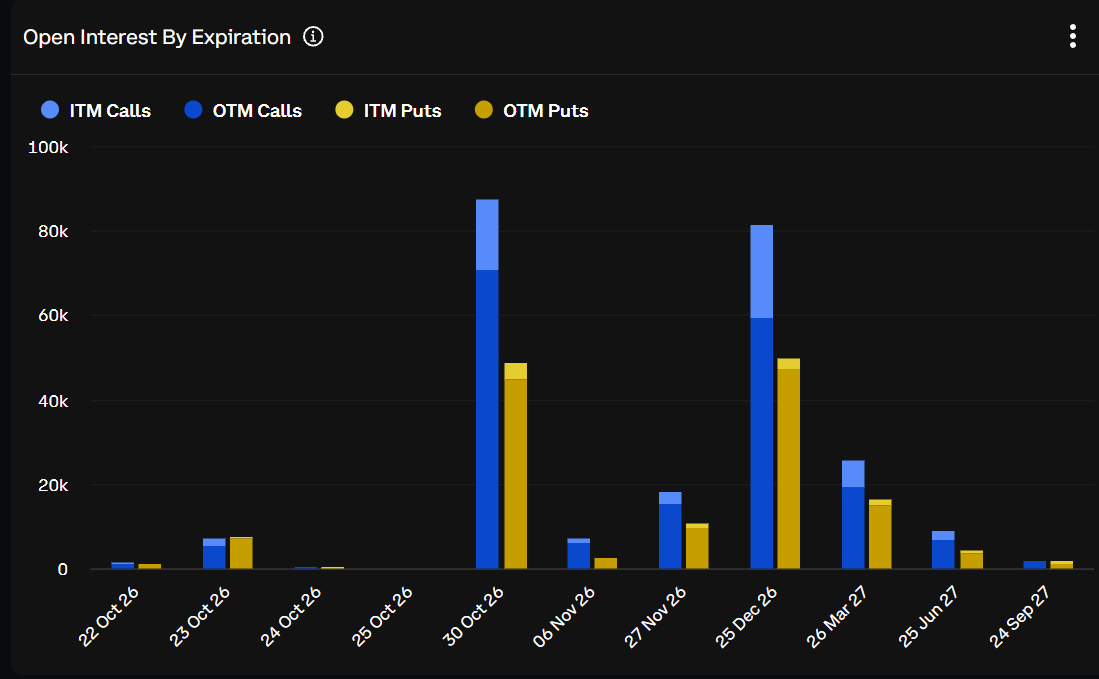Select the 30 Oct 26 puts bar

pos(515,466)
